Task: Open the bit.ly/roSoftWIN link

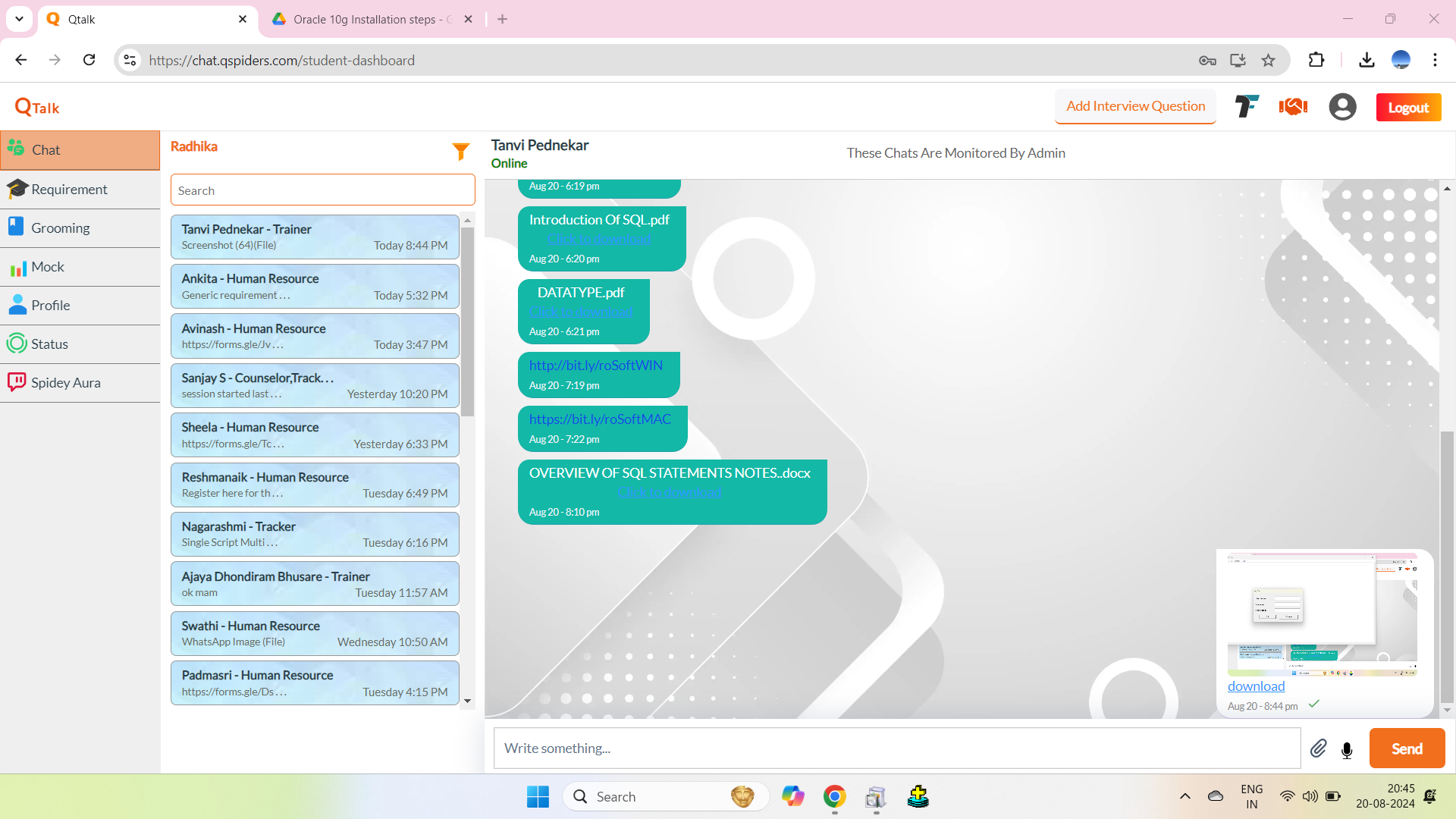Action: (596, 366)
